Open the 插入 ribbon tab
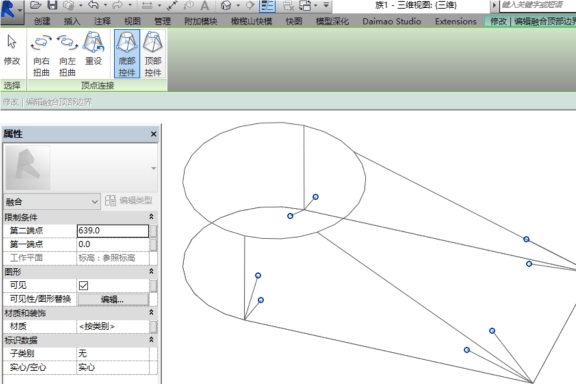576x384 pixels. pyautogui.click(x=72, y=21)
